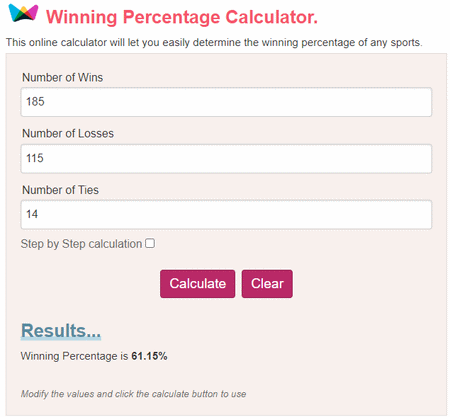Click the Number of Wins label
This screenshot has height=417, width=450.
point(62,77)
